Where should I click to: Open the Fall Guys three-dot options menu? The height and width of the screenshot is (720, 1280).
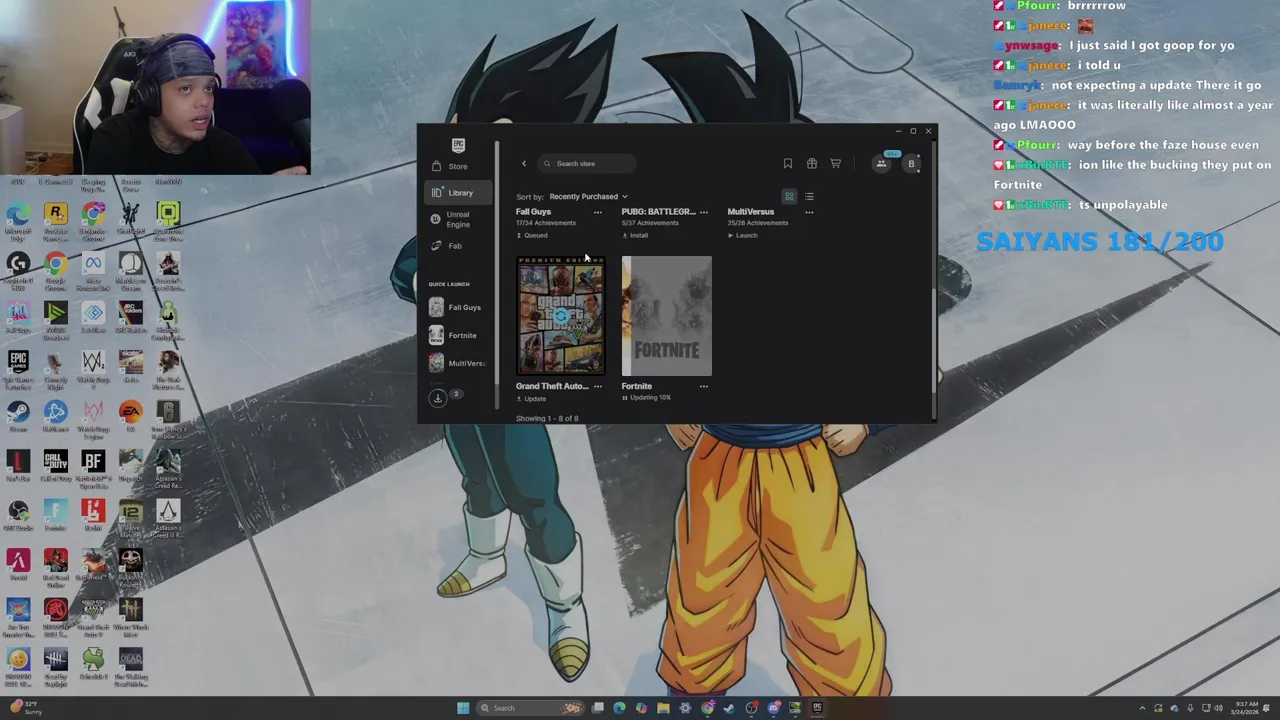pos(598,212)
